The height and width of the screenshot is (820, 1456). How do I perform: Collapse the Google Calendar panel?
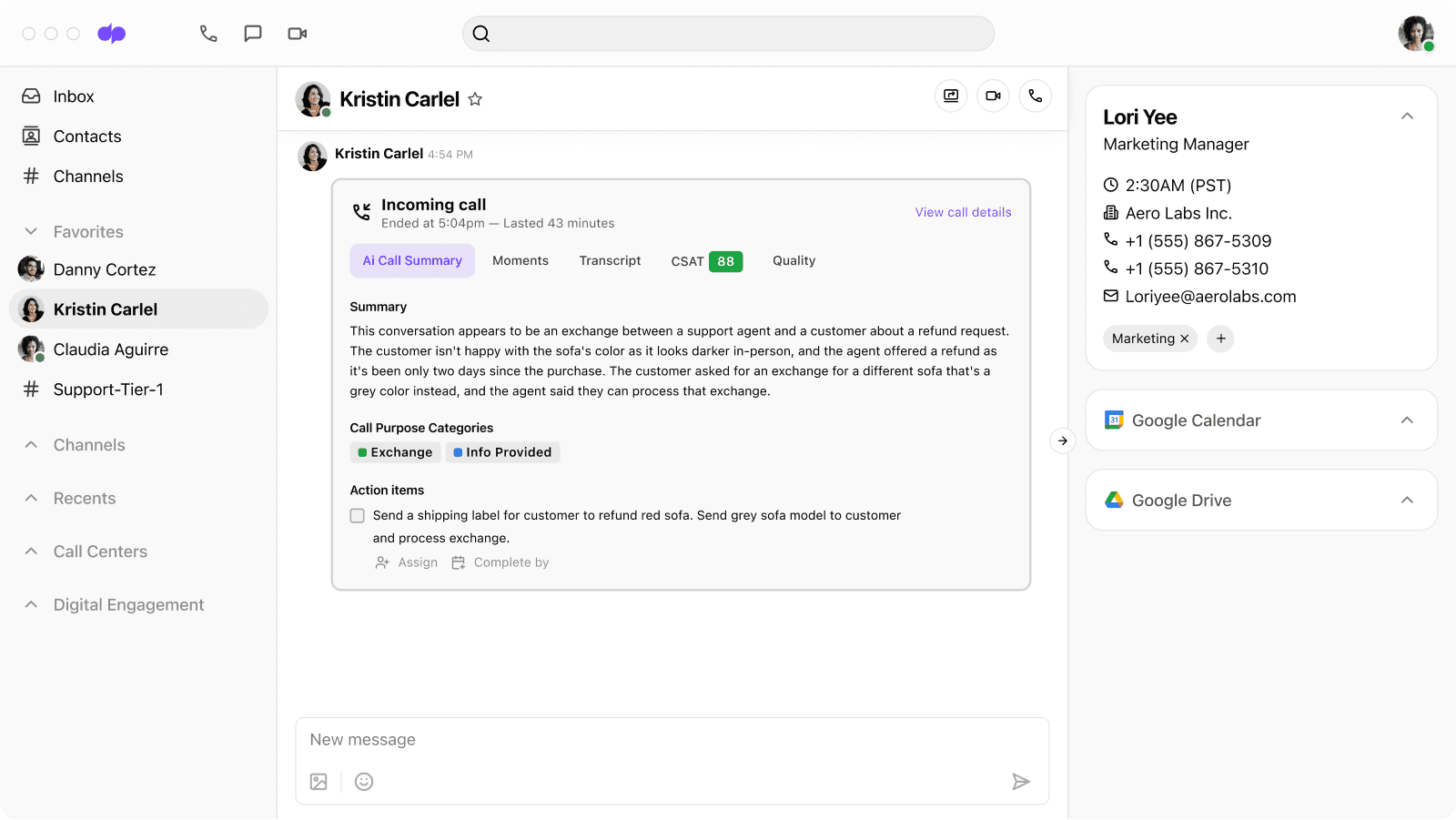[1407, 420]
